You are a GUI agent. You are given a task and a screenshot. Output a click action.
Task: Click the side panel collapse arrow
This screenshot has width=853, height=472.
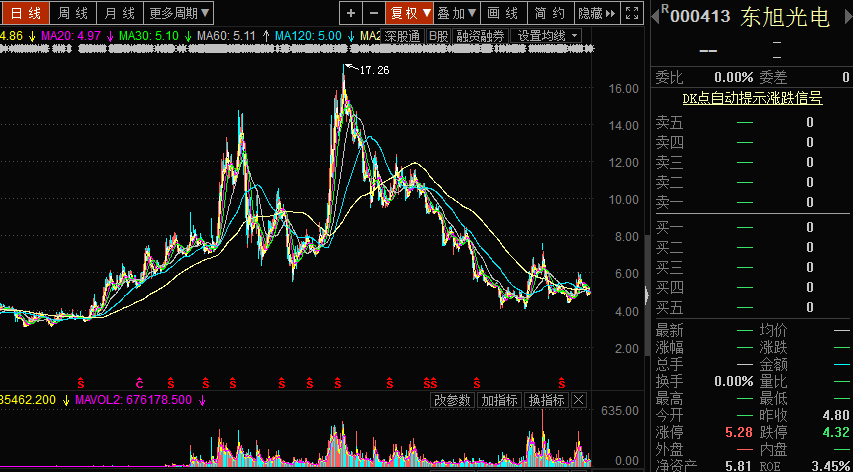[645, 294]
